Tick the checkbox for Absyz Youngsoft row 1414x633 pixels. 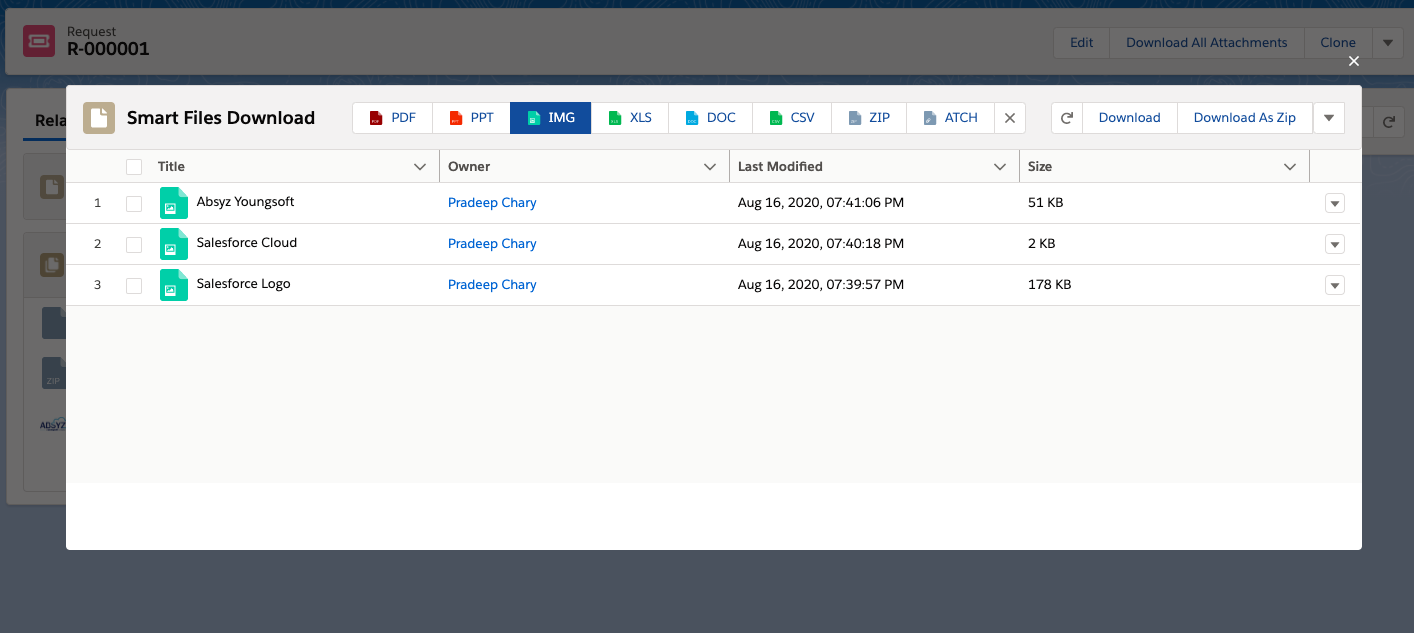[x=134, y=203]
